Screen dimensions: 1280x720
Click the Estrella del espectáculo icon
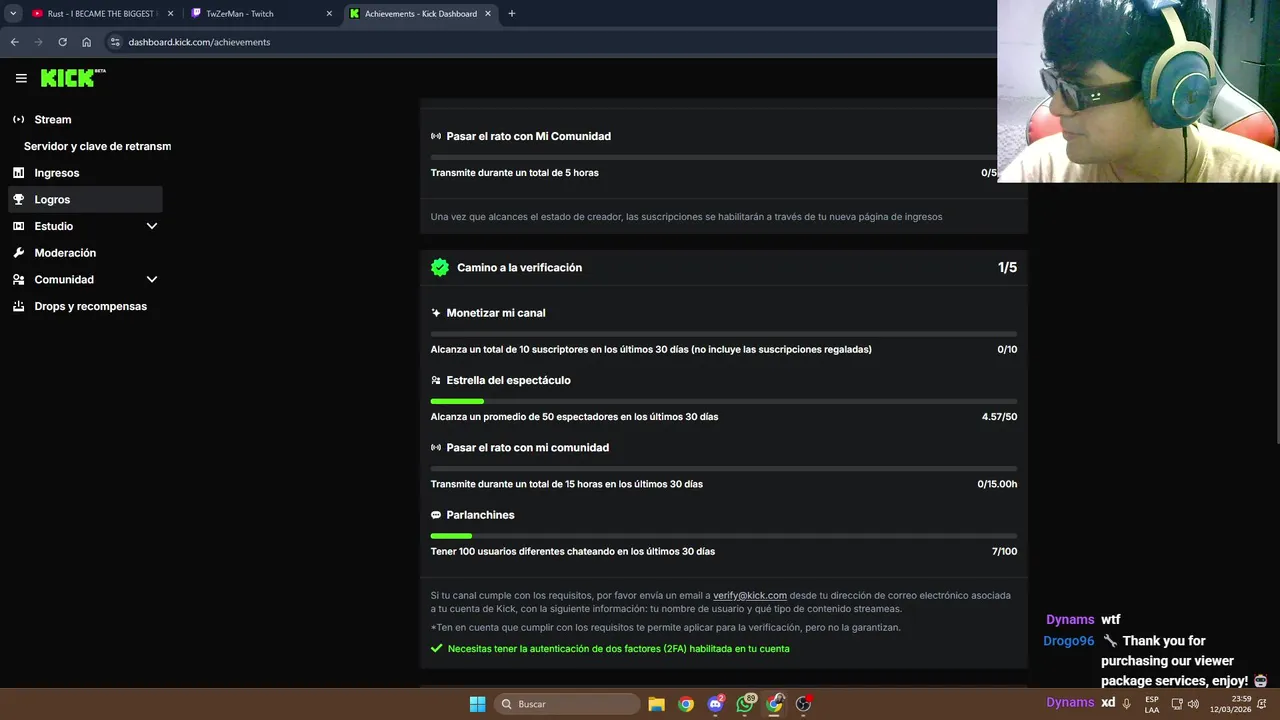point(436,380)
